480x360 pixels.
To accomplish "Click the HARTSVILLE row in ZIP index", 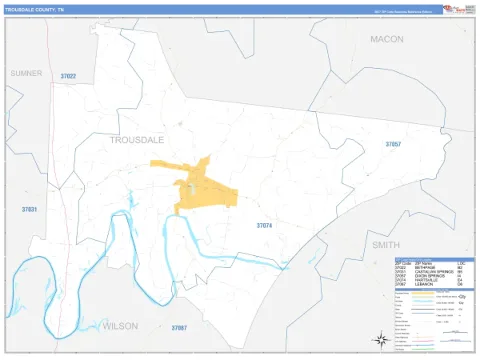I will pos(430,280).
